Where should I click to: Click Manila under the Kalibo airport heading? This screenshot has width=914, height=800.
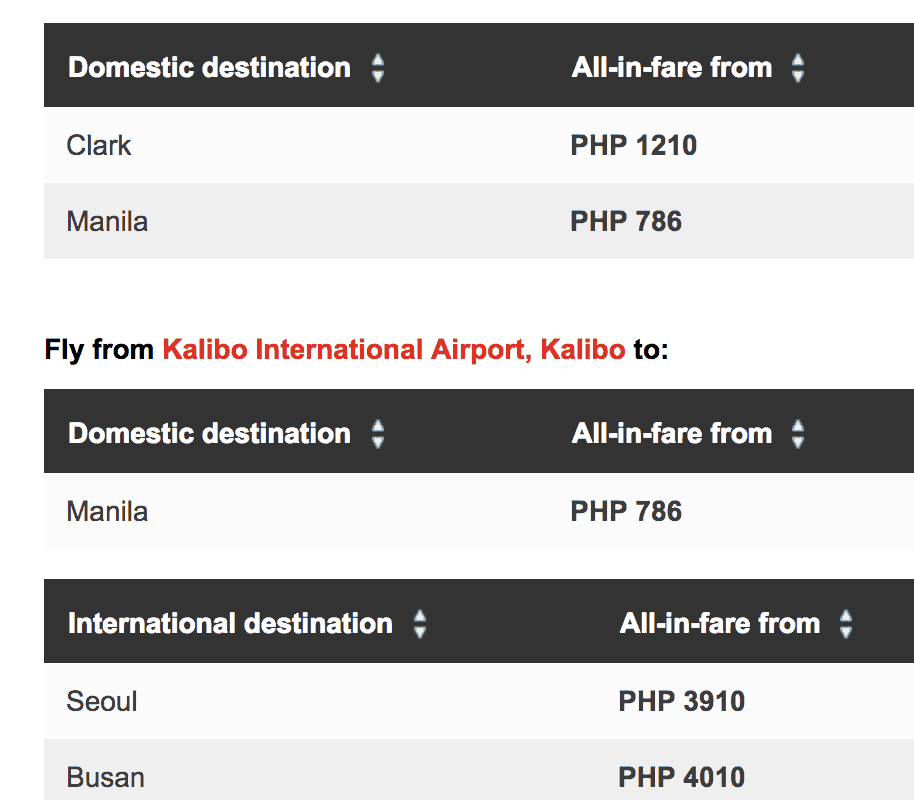pyautogui.click(x=107, y=512)
